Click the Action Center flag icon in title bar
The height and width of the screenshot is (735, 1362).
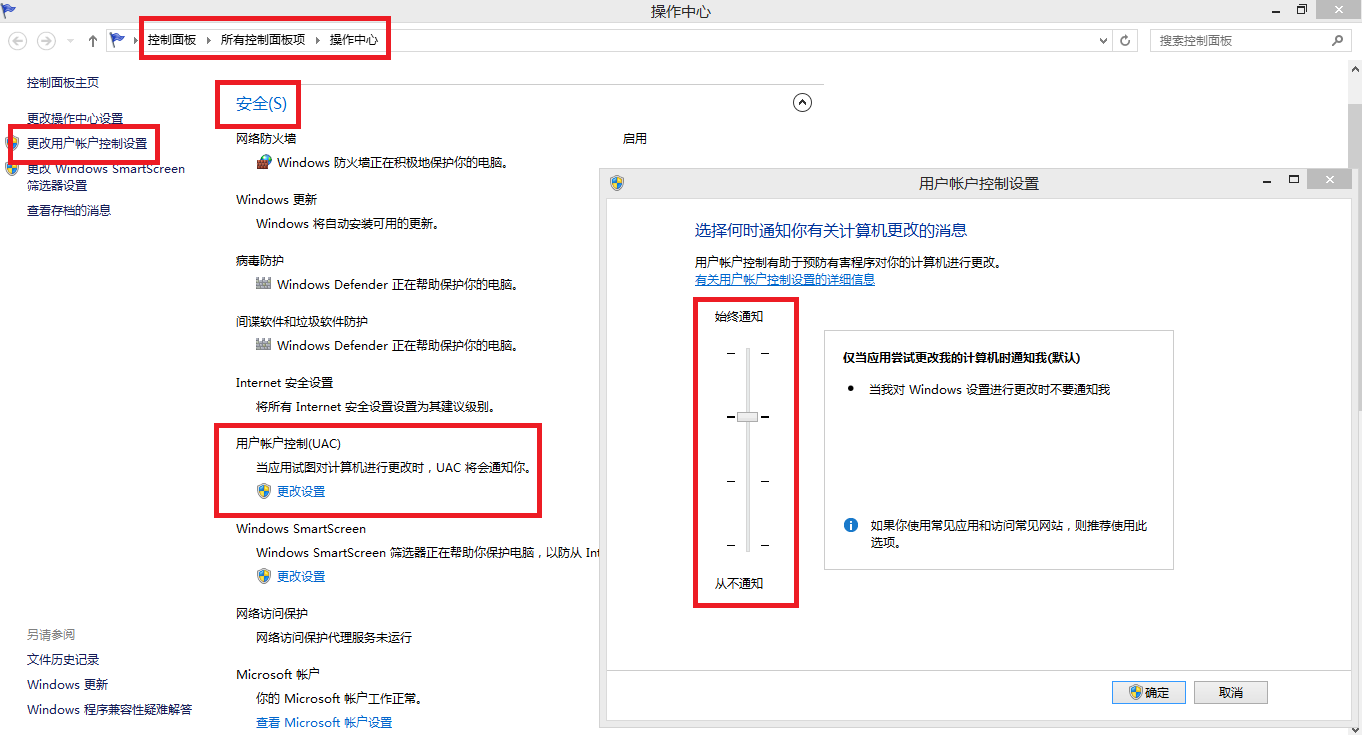pos(9,11)
